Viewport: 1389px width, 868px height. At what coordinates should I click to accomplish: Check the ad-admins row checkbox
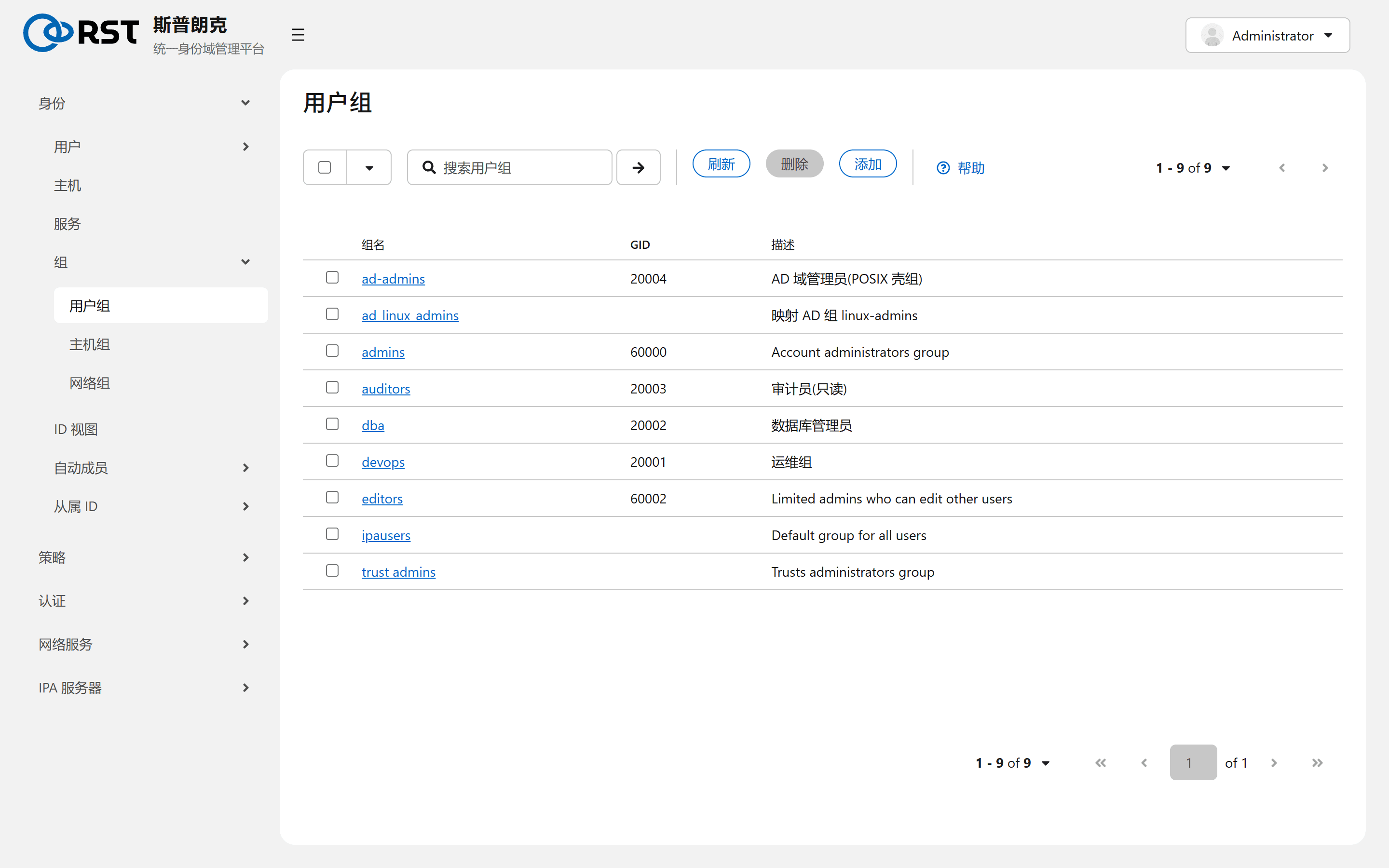(332, 277)
